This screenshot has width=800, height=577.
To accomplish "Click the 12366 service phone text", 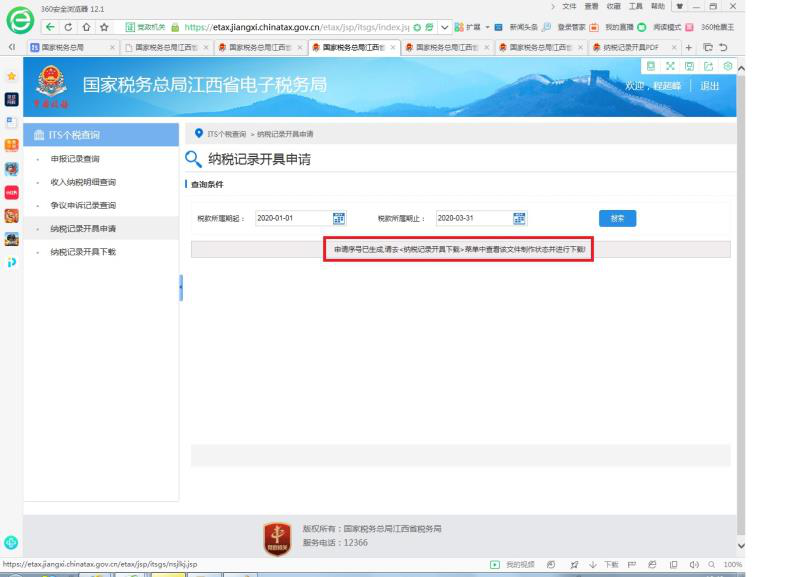I will tap(356, 543).
